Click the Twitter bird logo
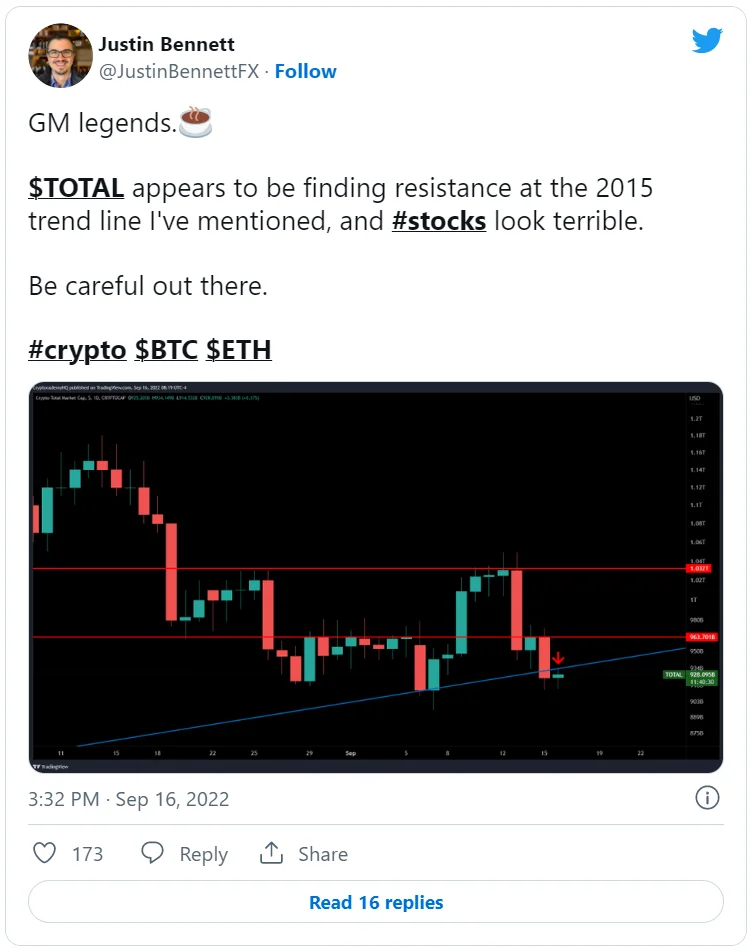753x951 pixels. point(707,41)
